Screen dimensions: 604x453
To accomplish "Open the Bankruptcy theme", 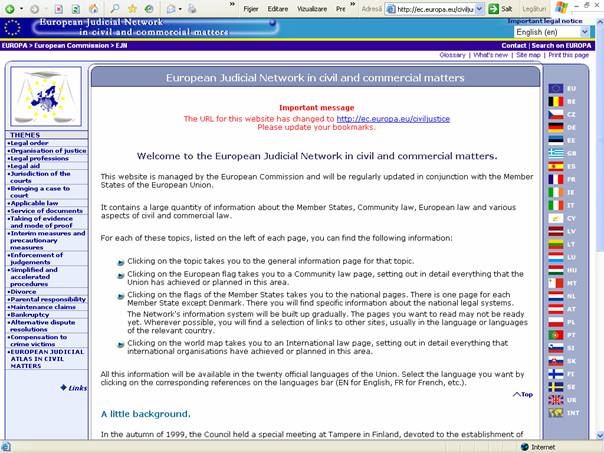I will click(29, 315).
